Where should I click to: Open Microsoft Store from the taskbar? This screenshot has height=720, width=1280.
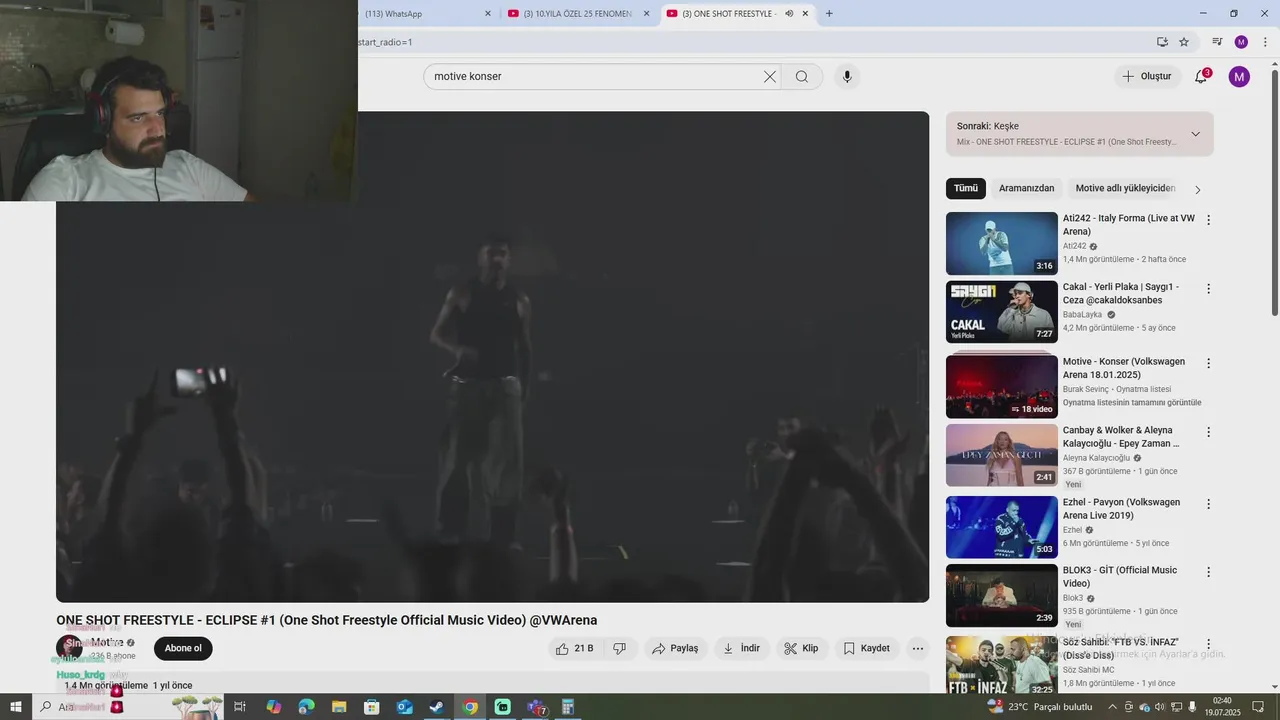click(371, 707)
